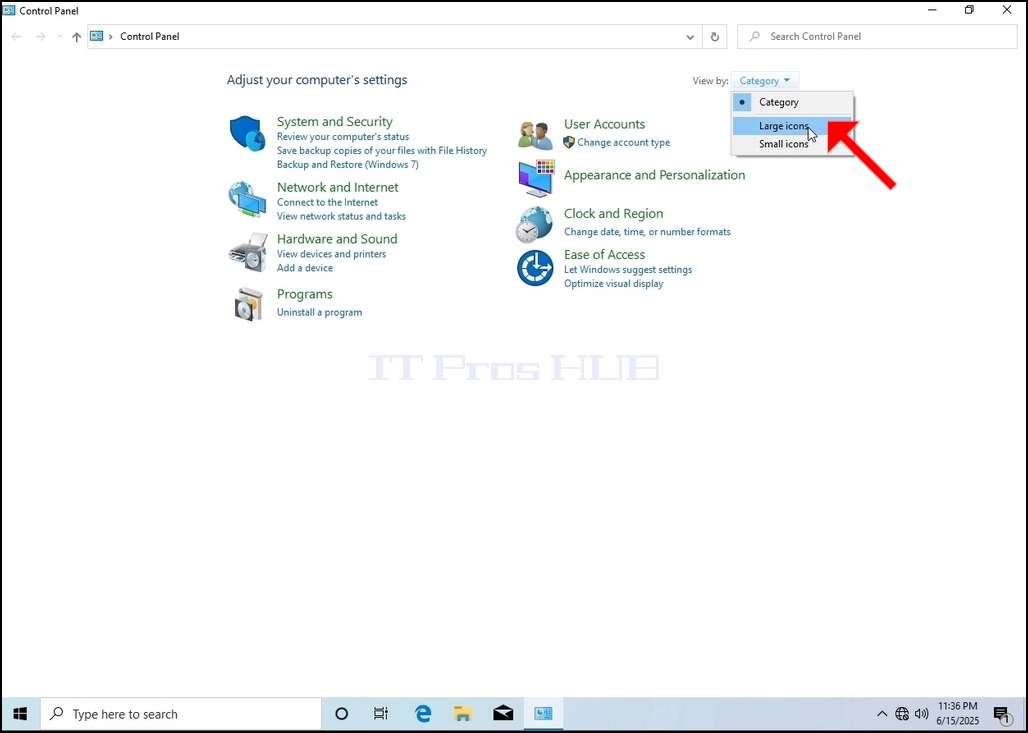Viewport: 1028px width, 733px height.
Task: Click Let Windows suggest settings
Action: tap(628, 269)
